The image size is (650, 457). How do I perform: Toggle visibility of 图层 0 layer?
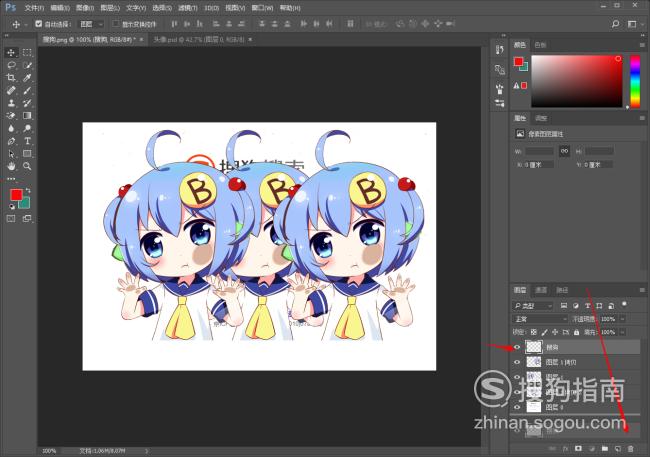tap(517, 407)
